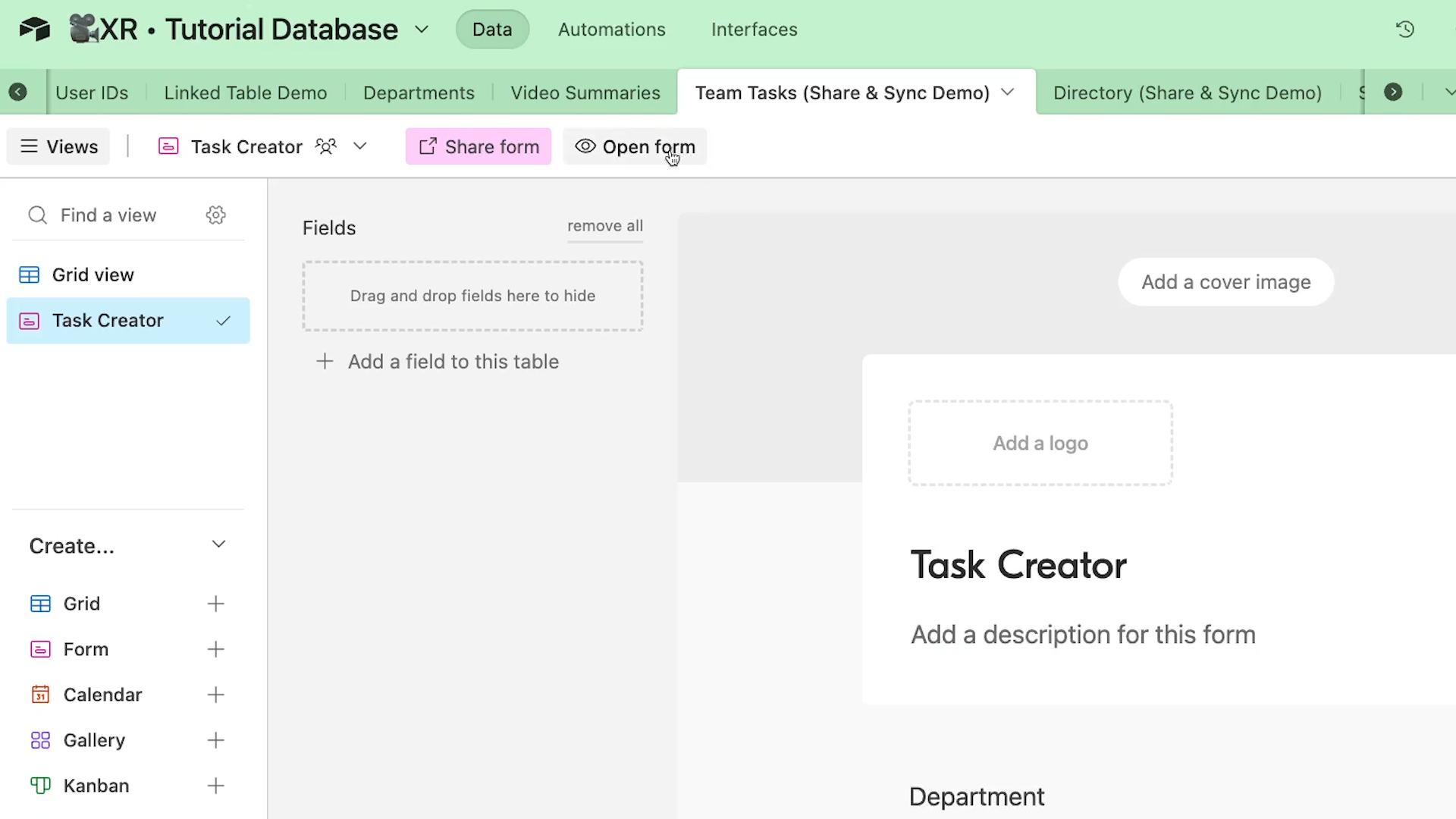1456x819 pixels.
Task: Click Share form button
Action: click(x=479, y=146)
